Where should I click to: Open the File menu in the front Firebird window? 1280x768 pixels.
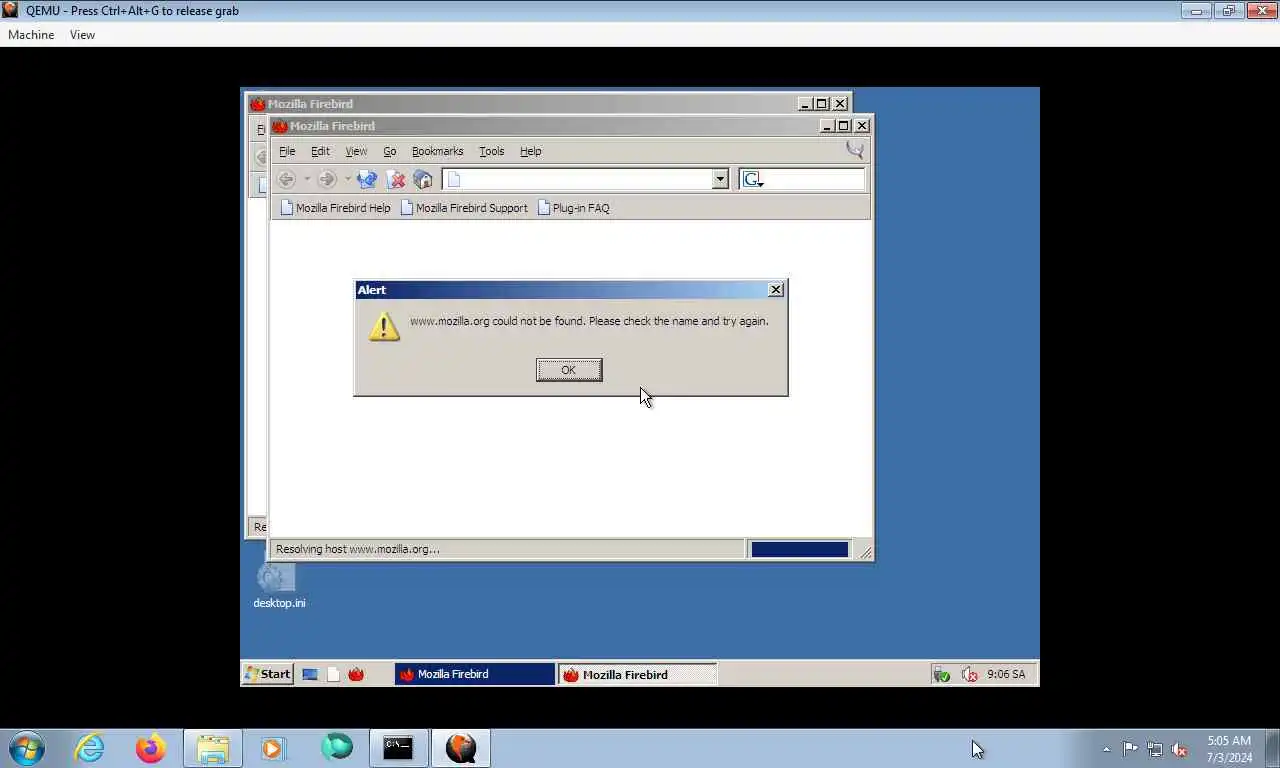pos(287,151)
